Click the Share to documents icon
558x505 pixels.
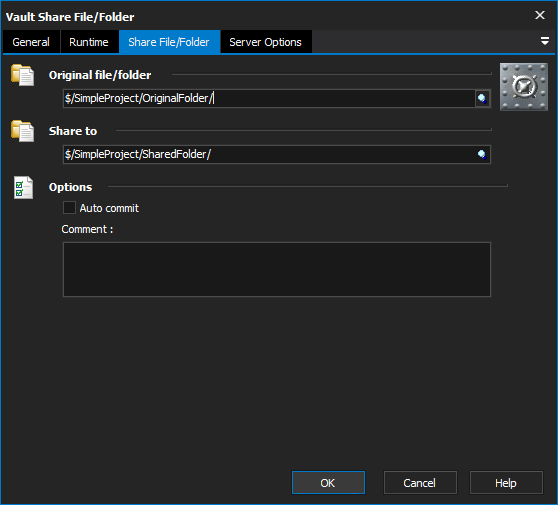pos(22,131)
